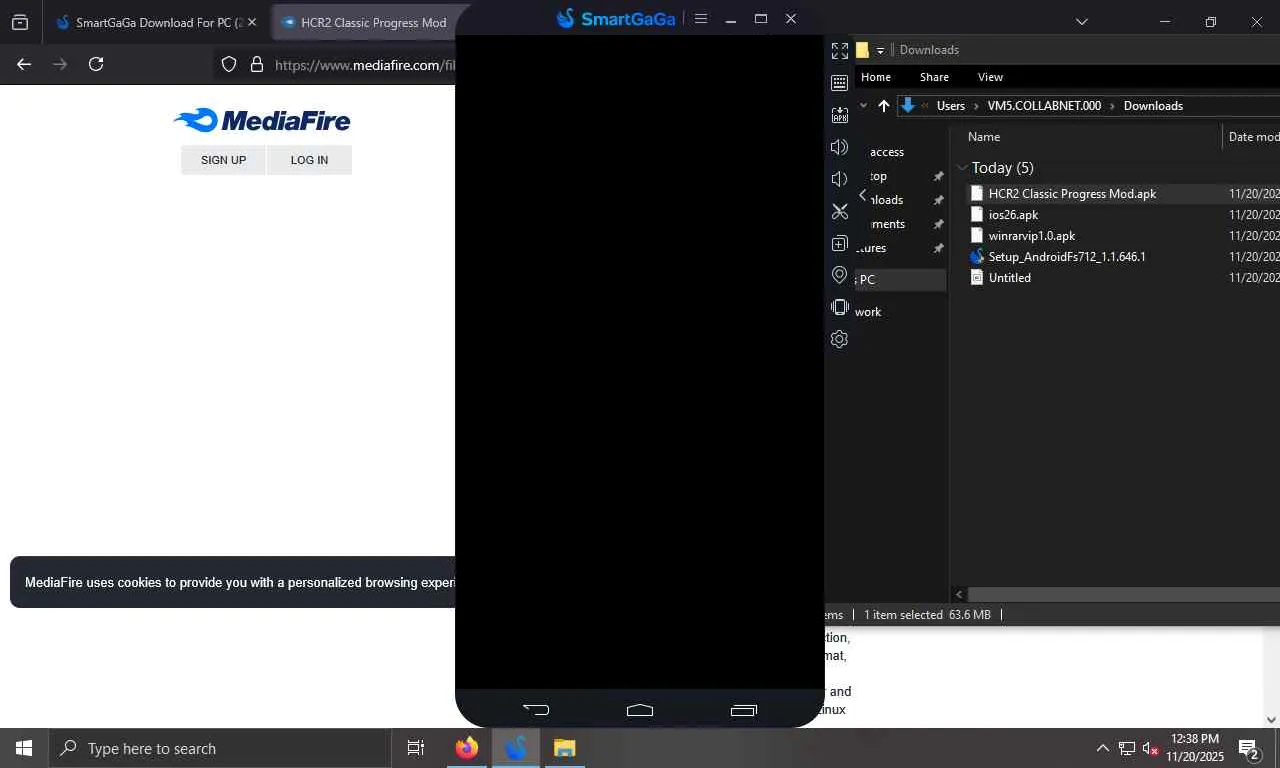This screenshot has width=1280, height=768.
Task: Open the SmartGaGa hamburger menu
Action: (x=701, y=19)
